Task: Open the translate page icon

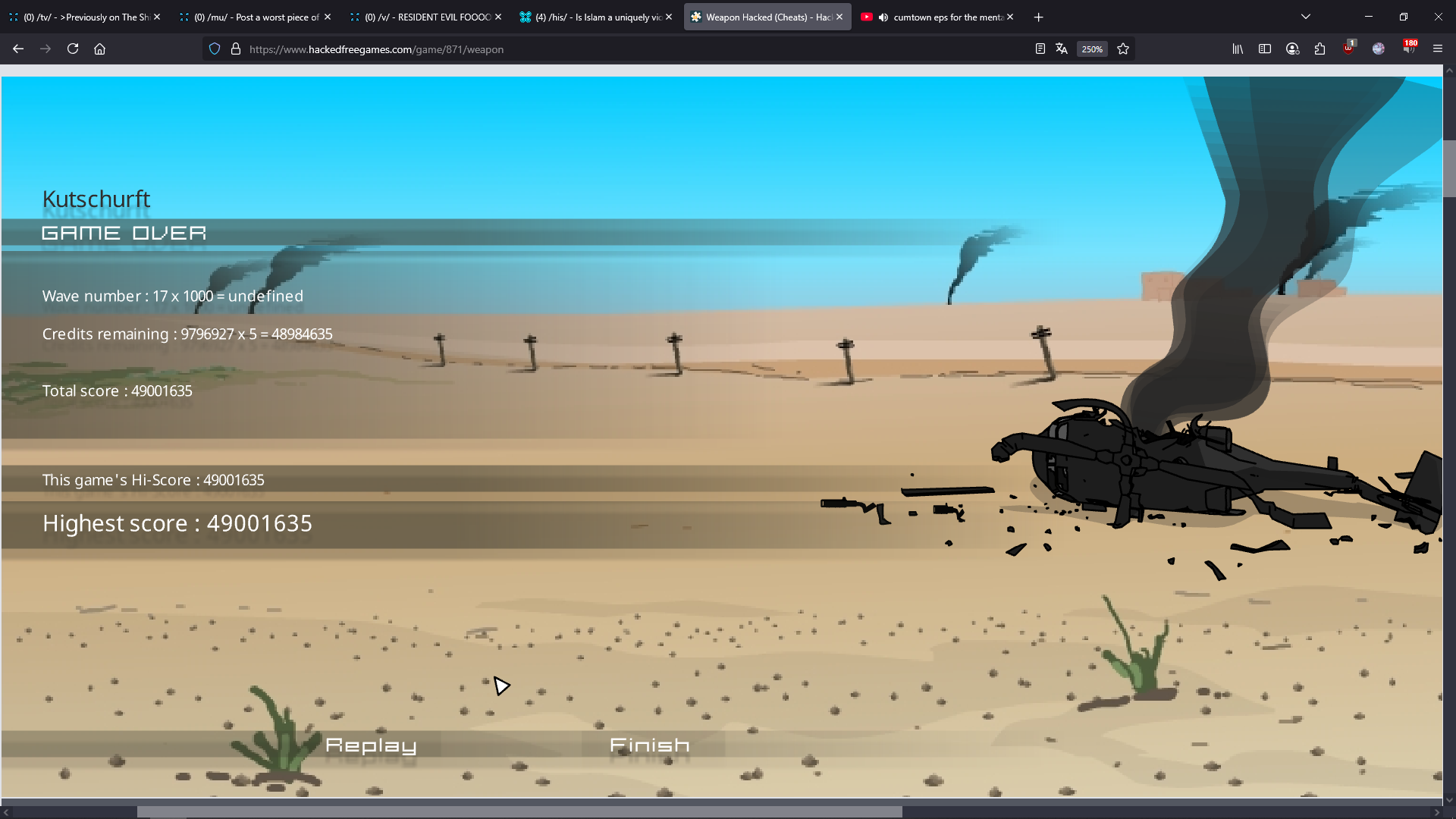Action: point(1062,49)
